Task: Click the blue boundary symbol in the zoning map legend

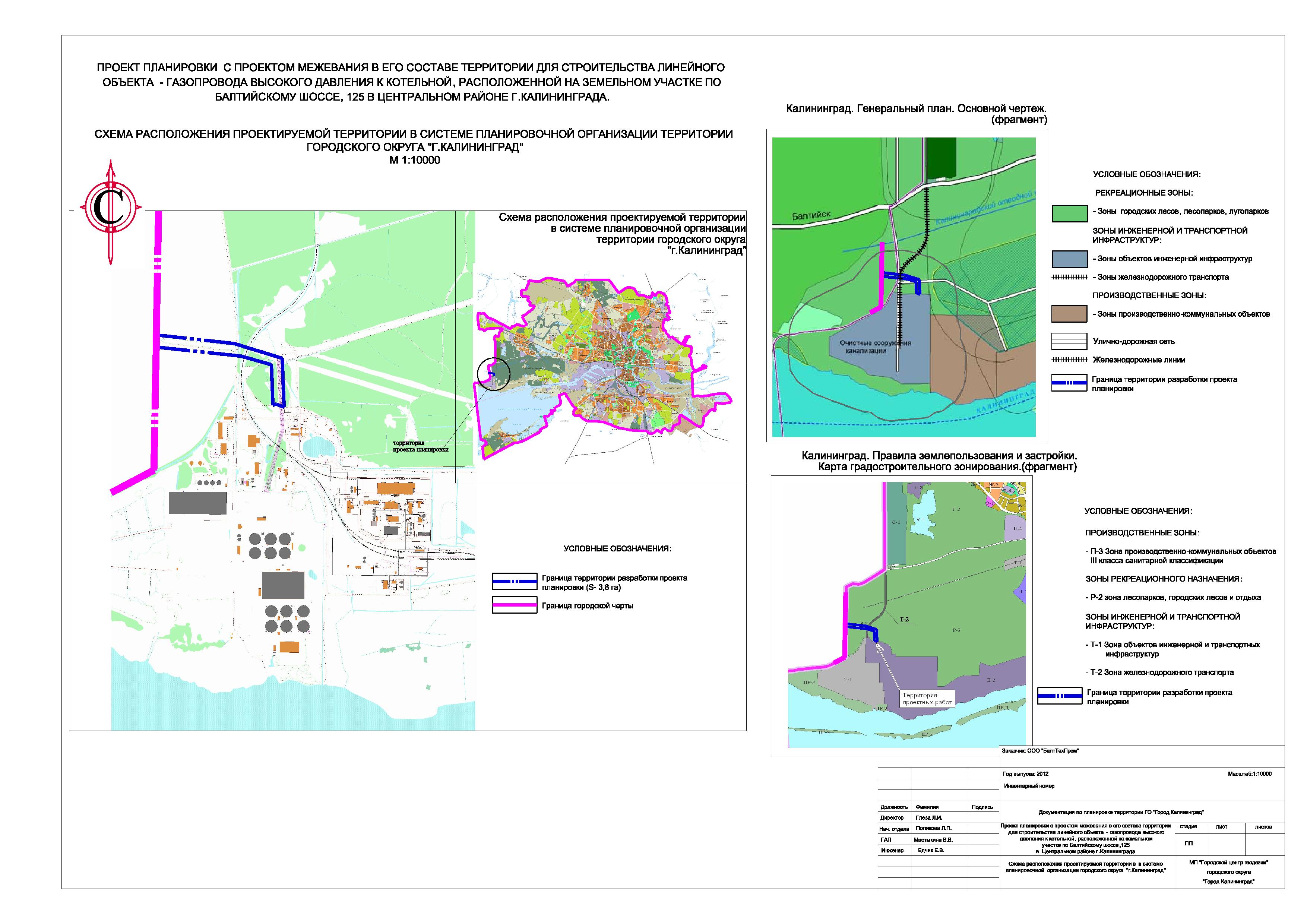Action: tap(1059, 696)
